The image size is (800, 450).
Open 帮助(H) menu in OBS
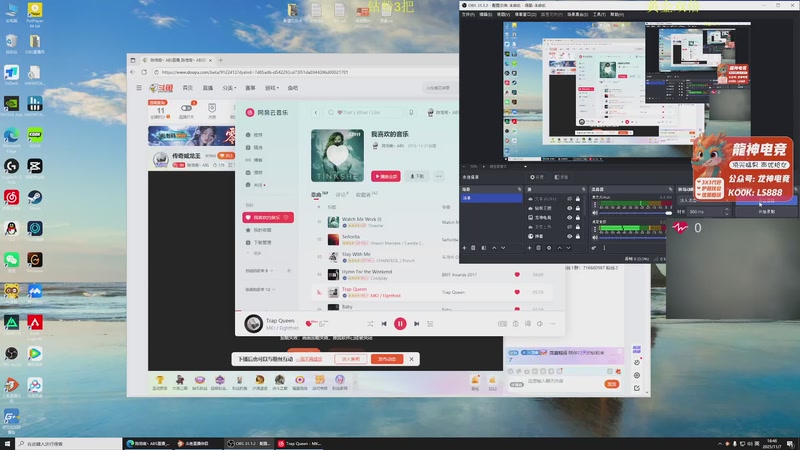[x=617, y=14]
